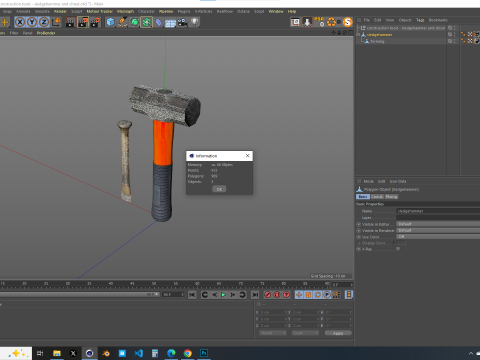This screenshot has width=480, height=360.
Task: Select the spline pen tool icon
Action: [122, 22]
